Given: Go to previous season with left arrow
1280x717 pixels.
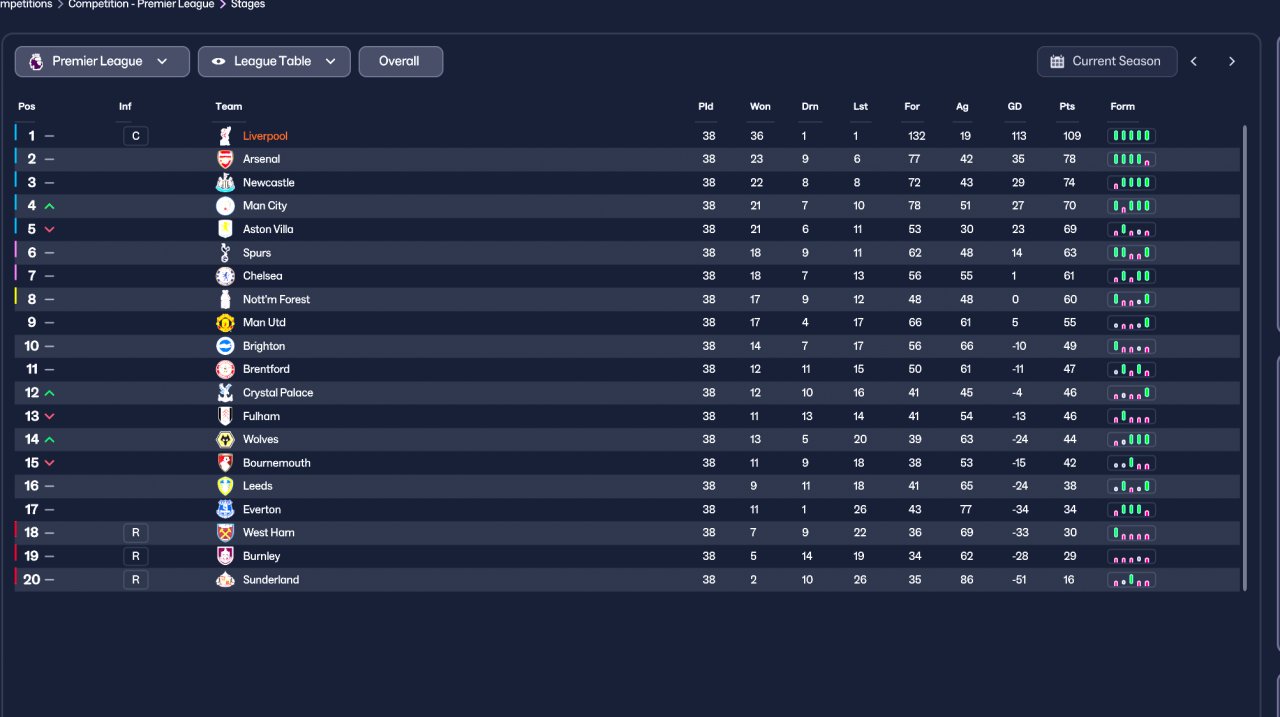Looking at the screenshot, I should (1194, 61).
